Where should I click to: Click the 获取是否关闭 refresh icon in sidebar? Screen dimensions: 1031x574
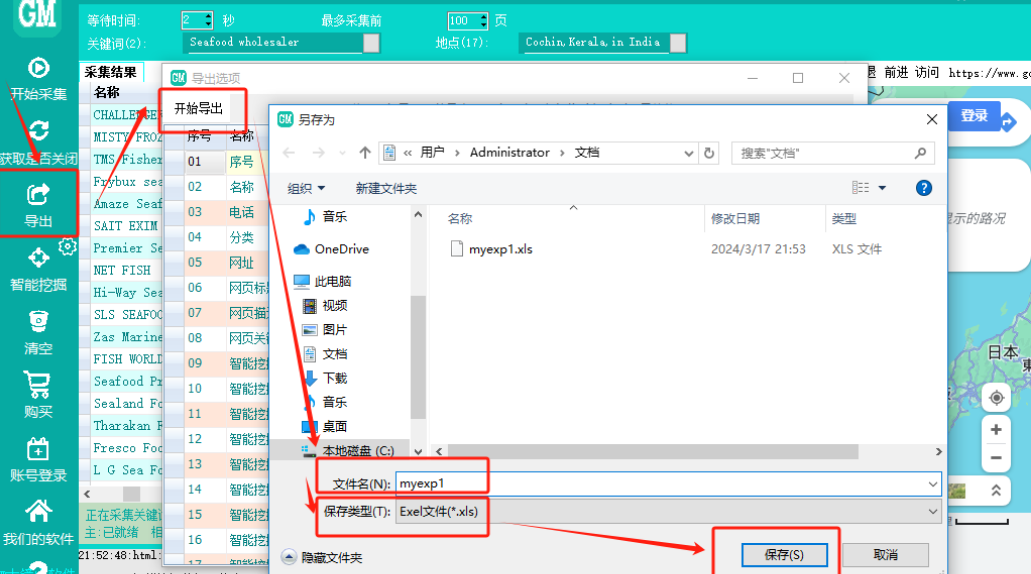38,131
